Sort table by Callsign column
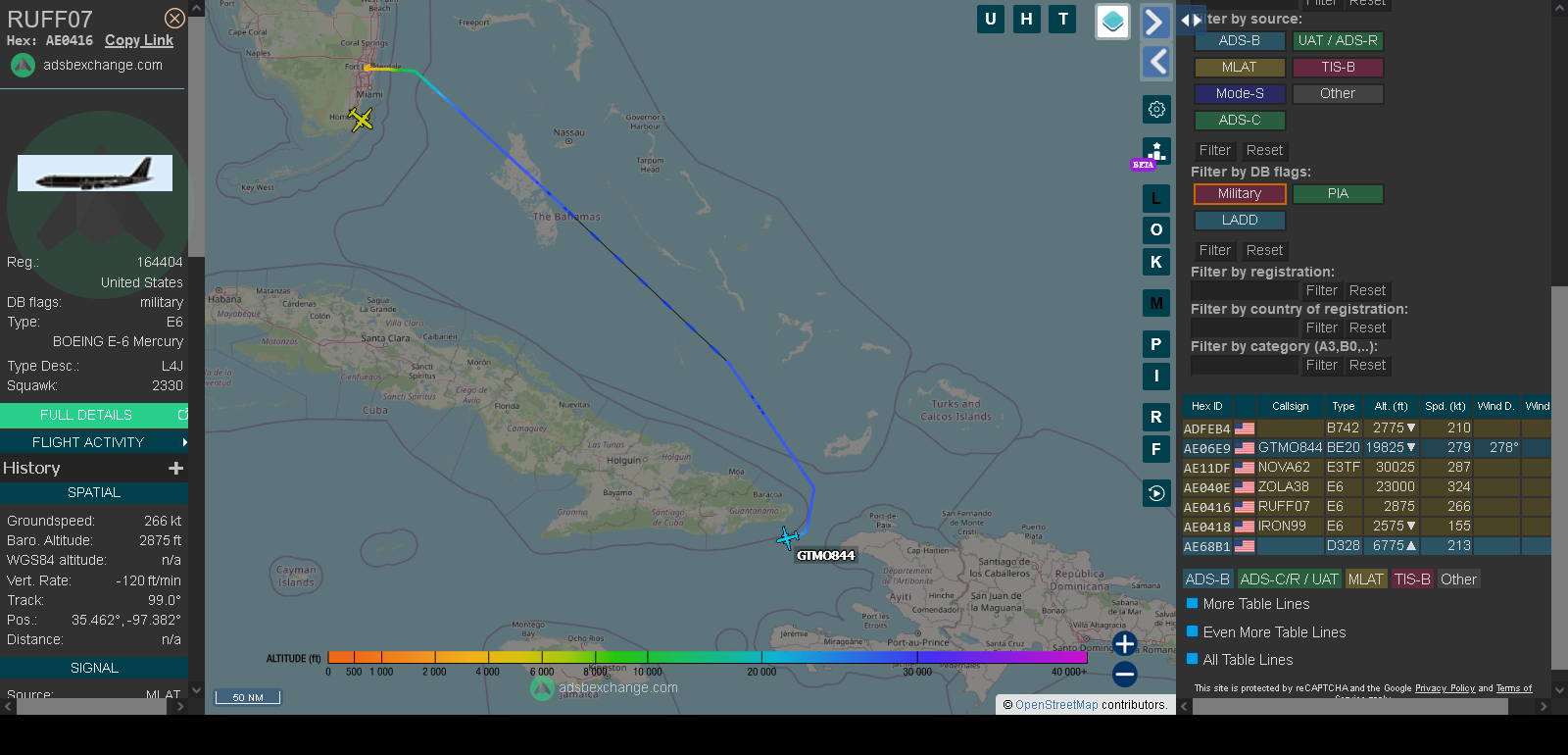This screenshot has height=755, width=1568. (x=1290, y=406)
